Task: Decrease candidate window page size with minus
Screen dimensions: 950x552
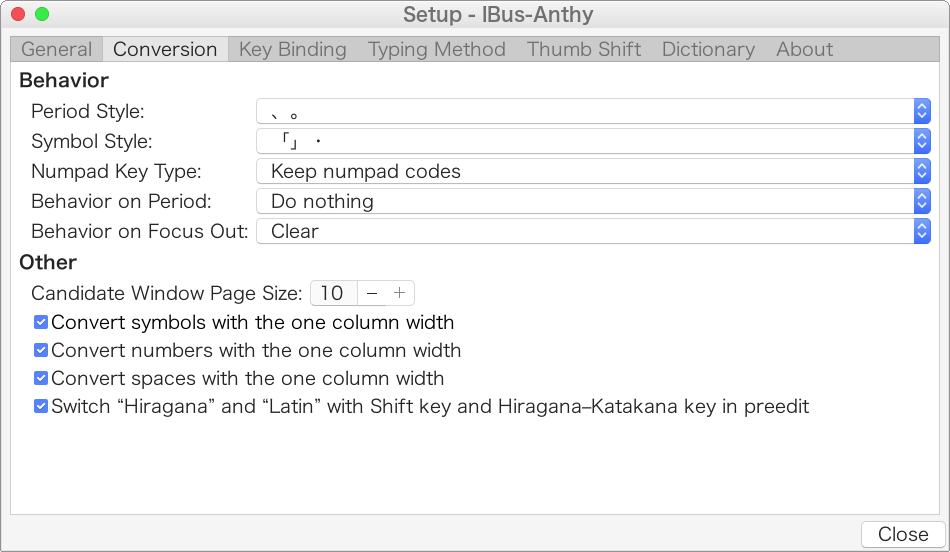Action: pyautogui.click(x=372, y=293)
